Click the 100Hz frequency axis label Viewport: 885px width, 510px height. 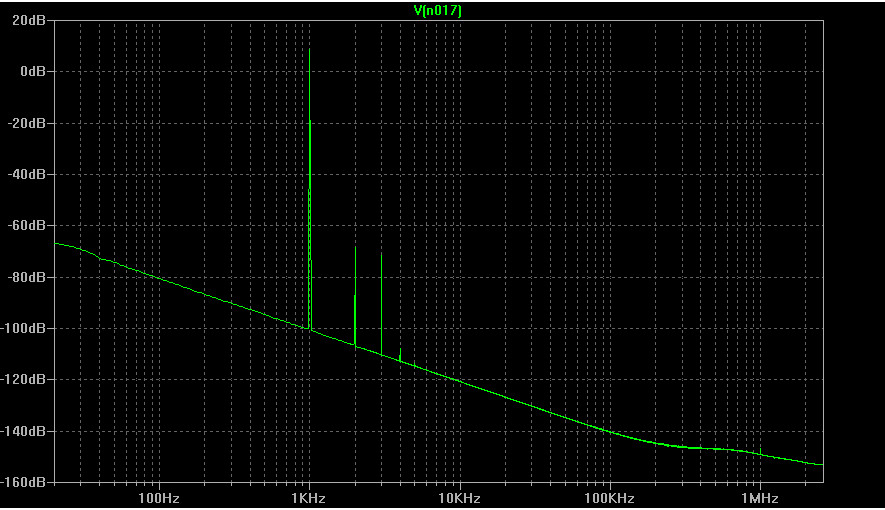pyautogui.click(x=159, y=498)
